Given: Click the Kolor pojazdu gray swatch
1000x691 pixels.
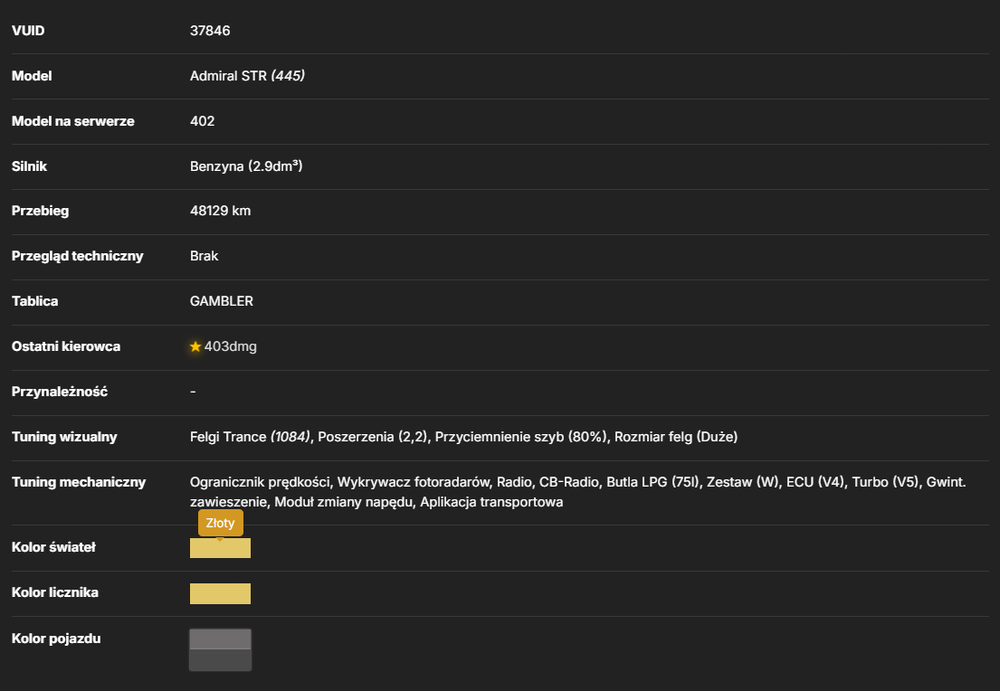Looking at the screenshot, I should [x=220, y=650].
